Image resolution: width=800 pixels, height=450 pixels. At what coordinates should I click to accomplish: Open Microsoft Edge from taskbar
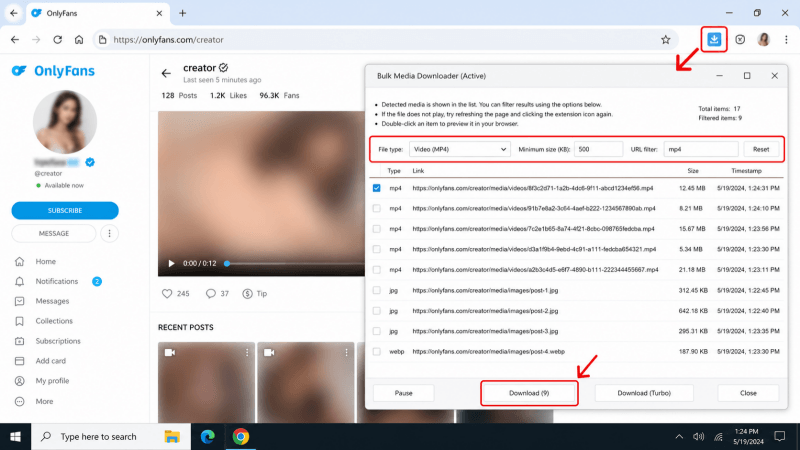click(x=207, y=437)
